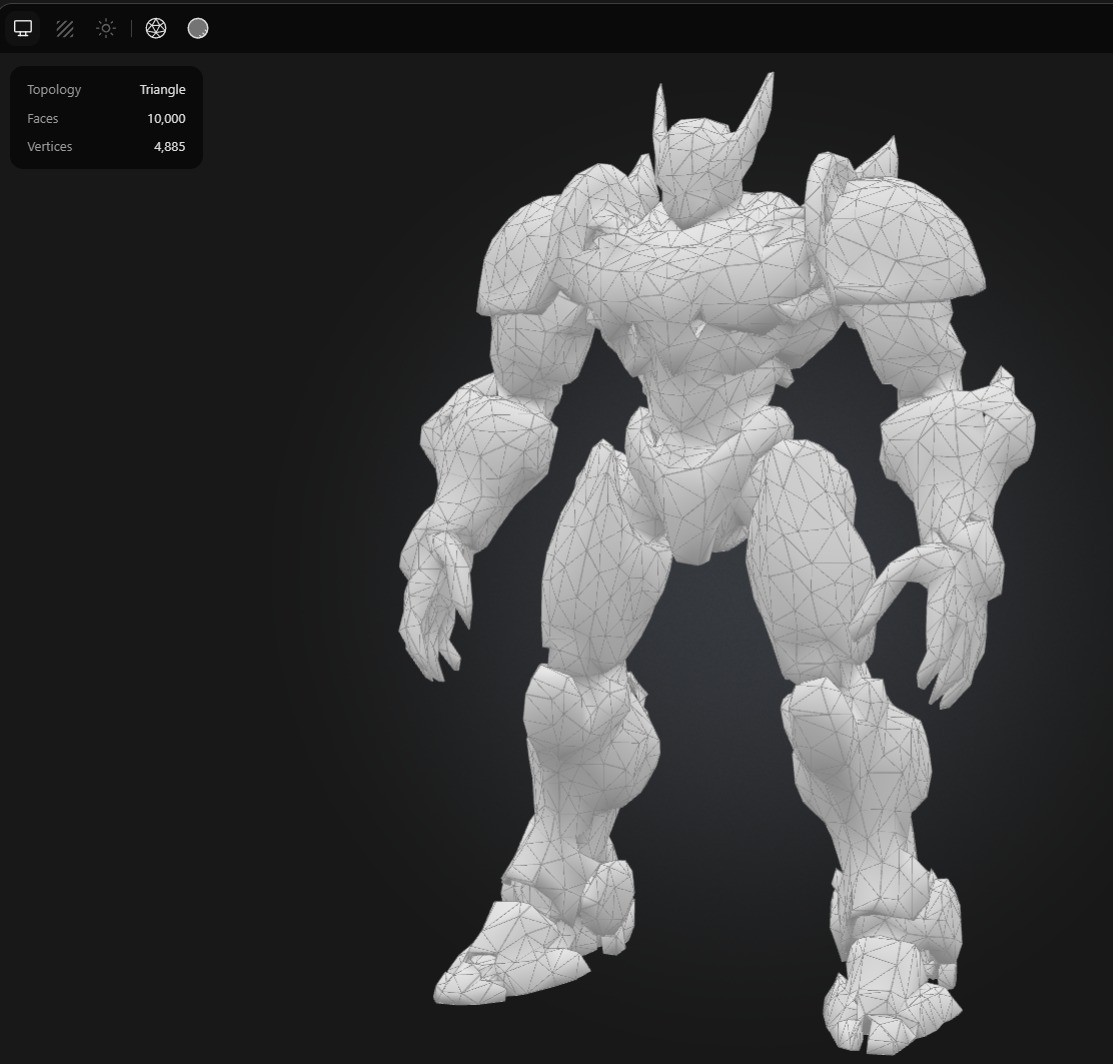Click the Vertices label
Viewport: 1113px width, 1064px height.
click(x=50, y=146)
